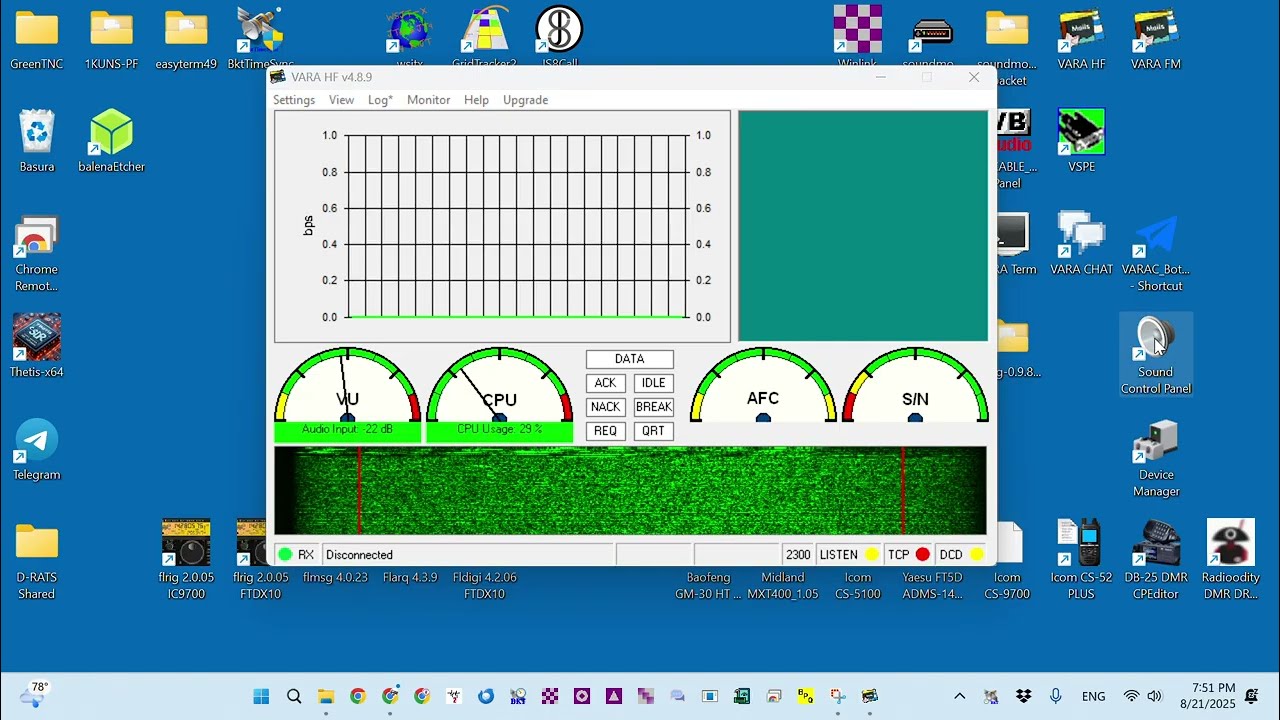Open the VARAC_Bot Shortcut icon
This screenshot has height=720, width=1280.
coord(1156,254)
